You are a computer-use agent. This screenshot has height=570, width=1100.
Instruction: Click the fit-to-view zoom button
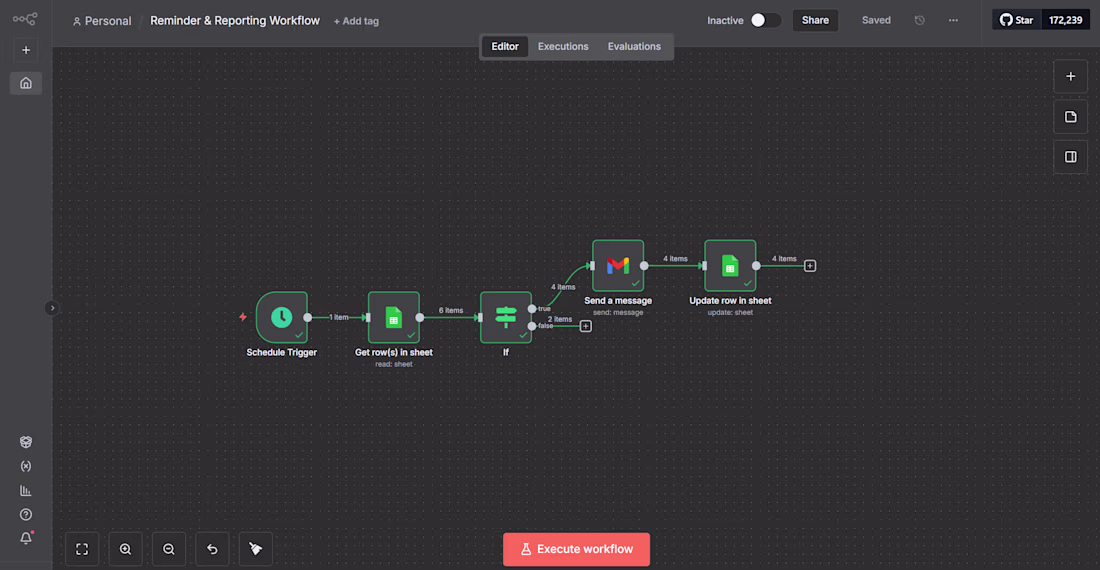point(82,549)
